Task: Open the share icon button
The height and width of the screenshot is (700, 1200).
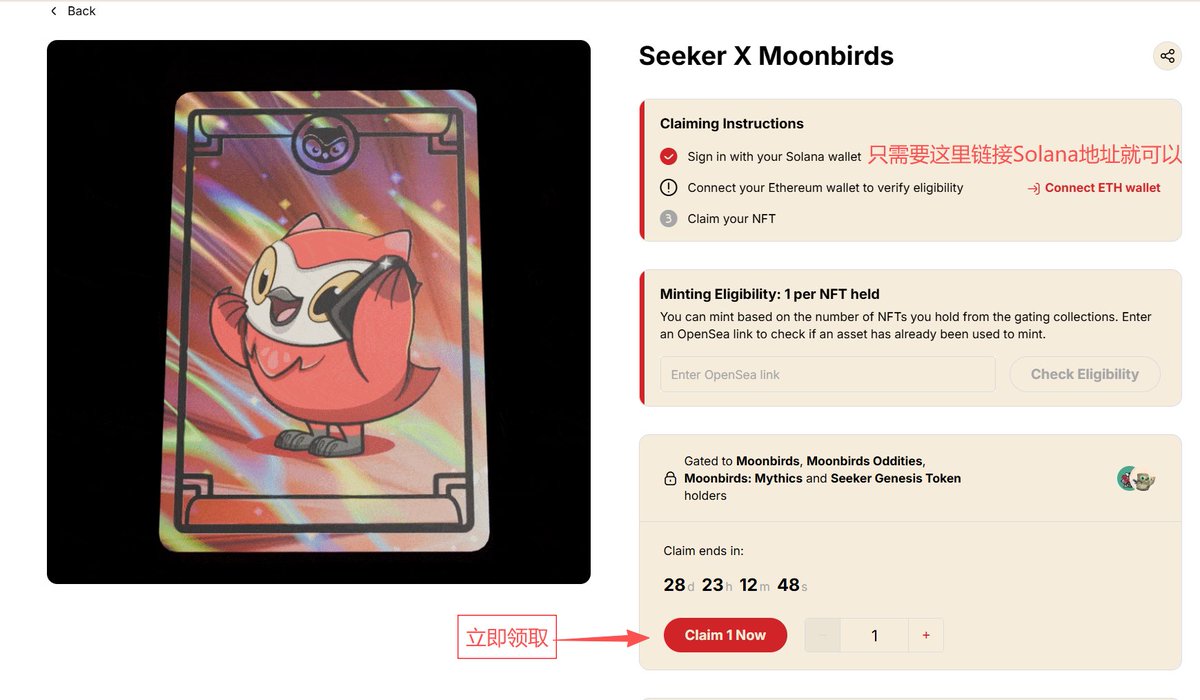Action: [x=1167, y=56]
